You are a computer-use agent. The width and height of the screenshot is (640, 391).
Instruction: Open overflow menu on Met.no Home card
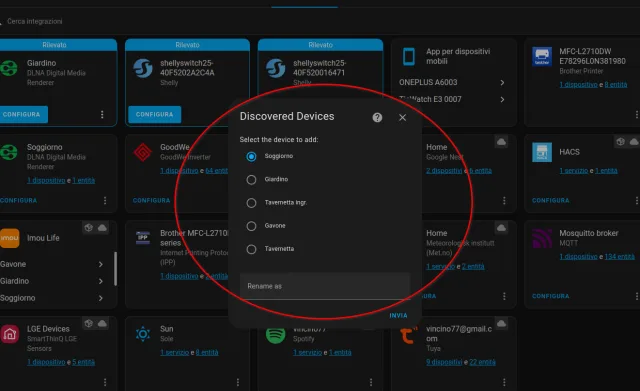point(504,296)
